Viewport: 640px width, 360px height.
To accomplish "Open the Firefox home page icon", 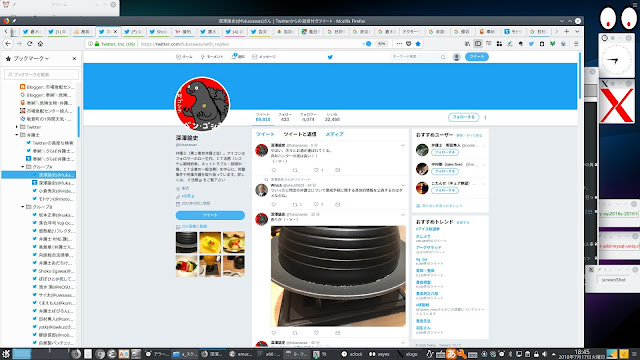I will (40, 44).
